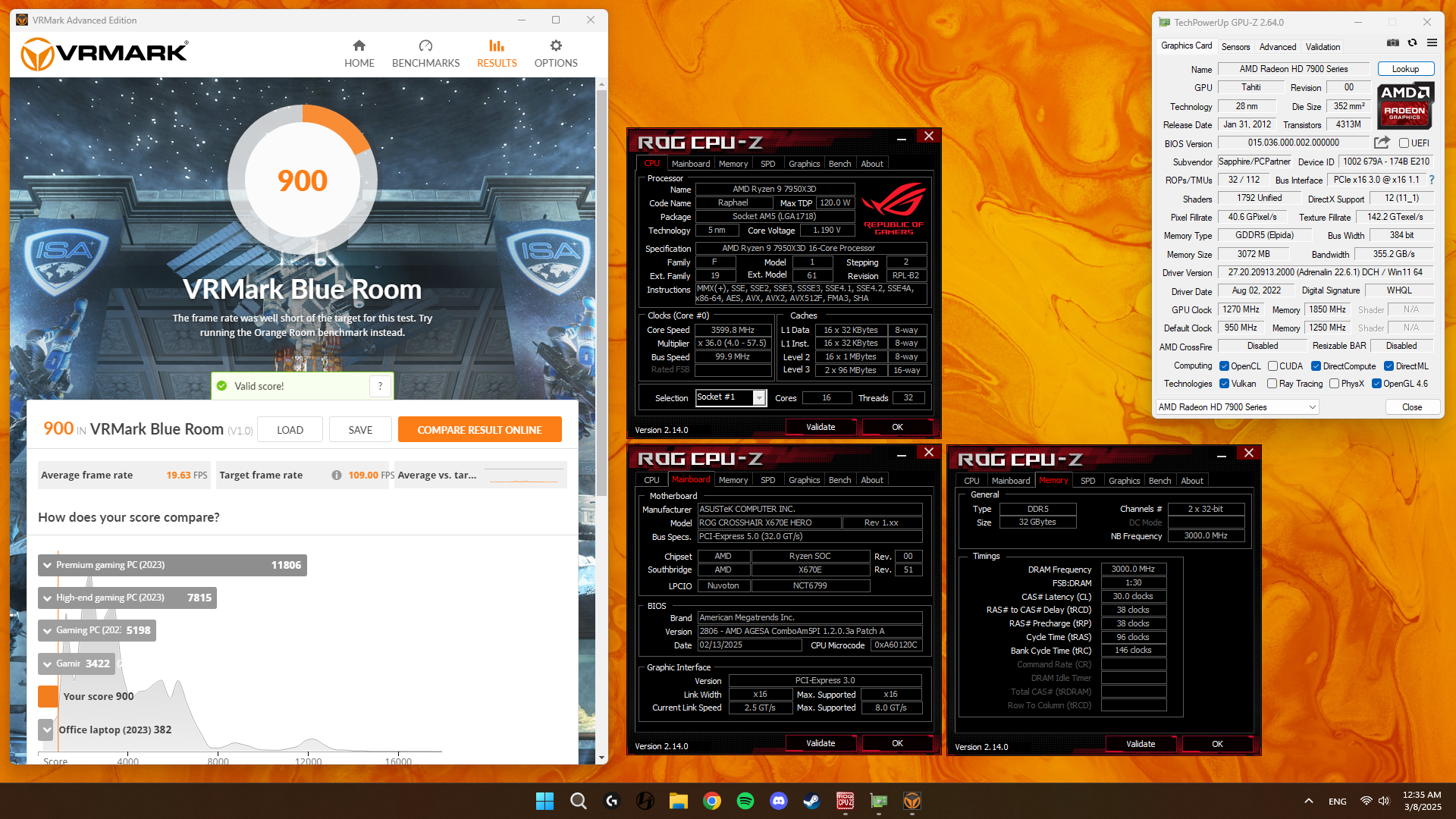Toggle DirectML checkbox

pos(1389,366)
